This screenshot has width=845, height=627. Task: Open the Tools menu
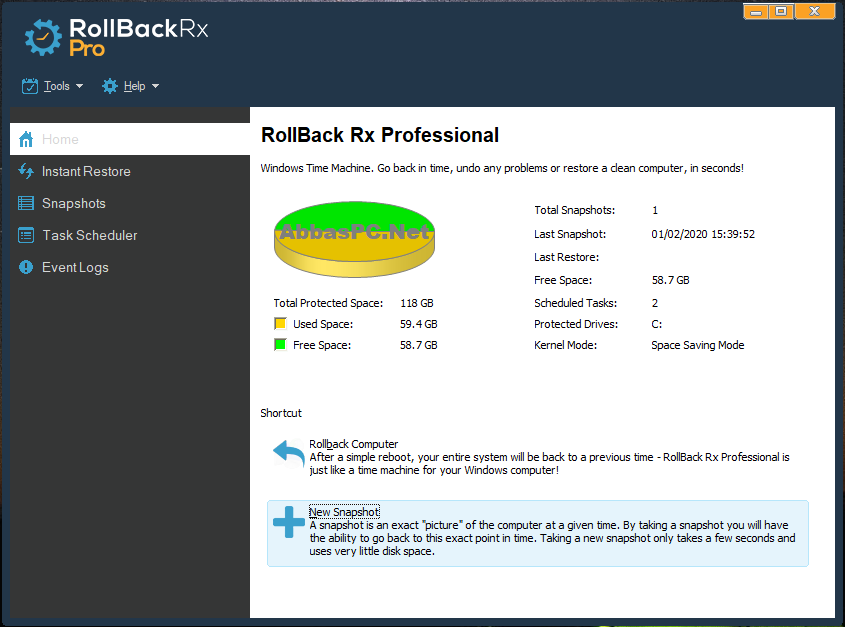coord(52,86)
